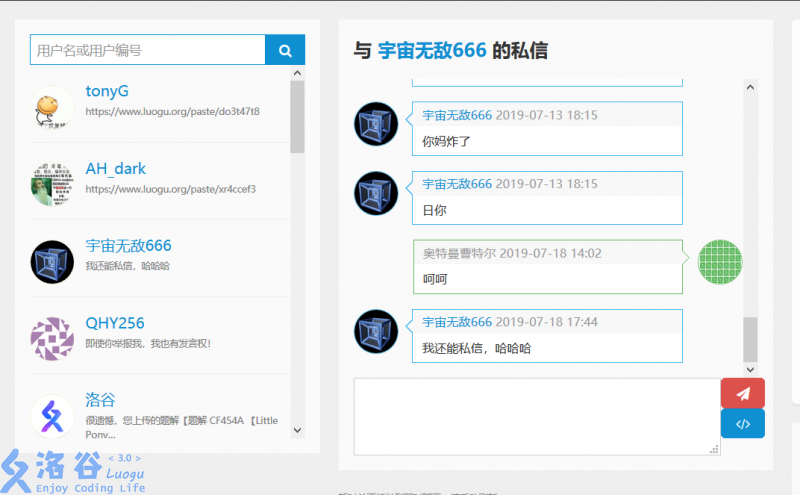Click the message compose text area

(x=537, y=416)
